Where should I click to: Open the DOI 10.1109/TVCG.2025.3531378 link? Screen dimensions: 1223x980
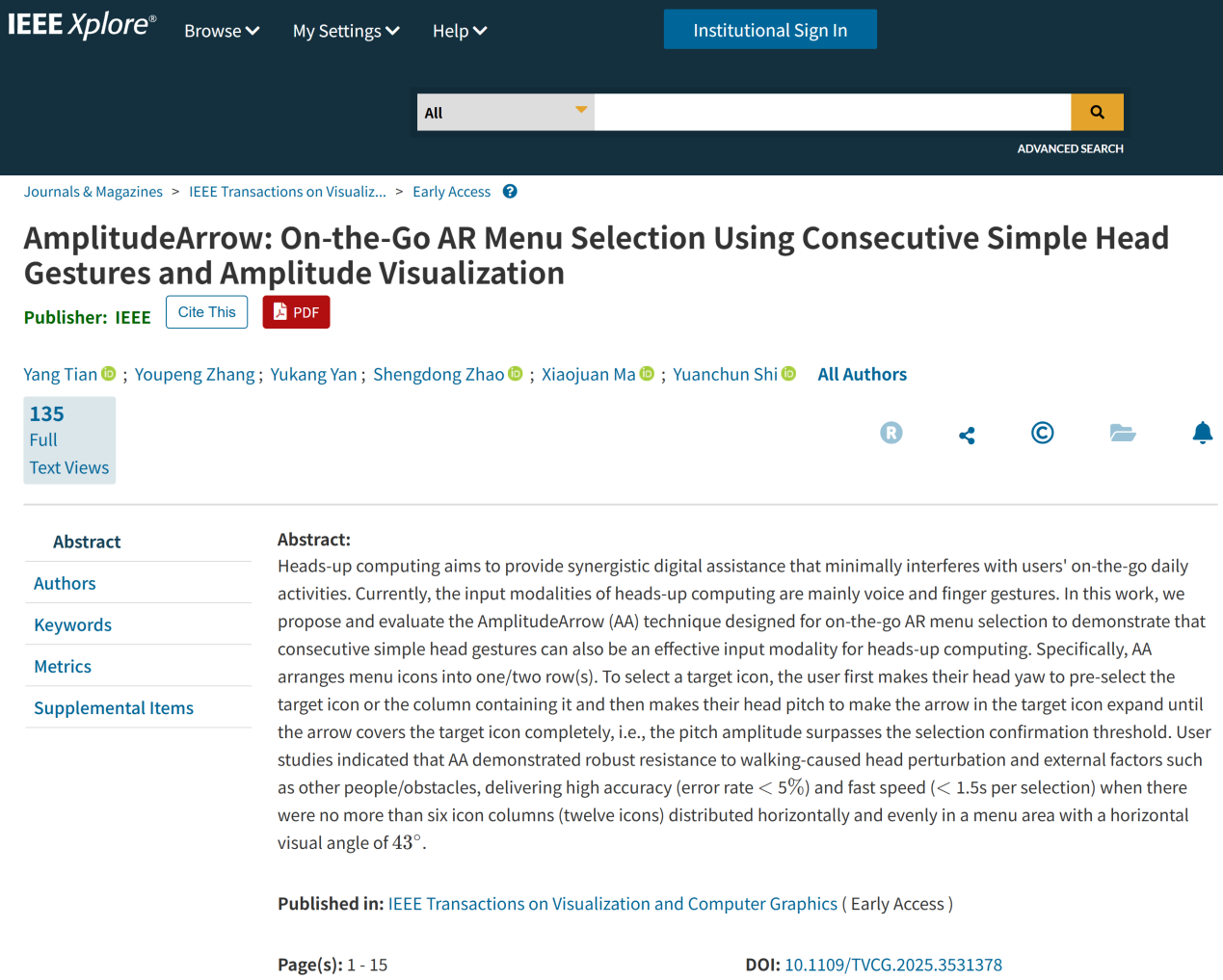893,965
